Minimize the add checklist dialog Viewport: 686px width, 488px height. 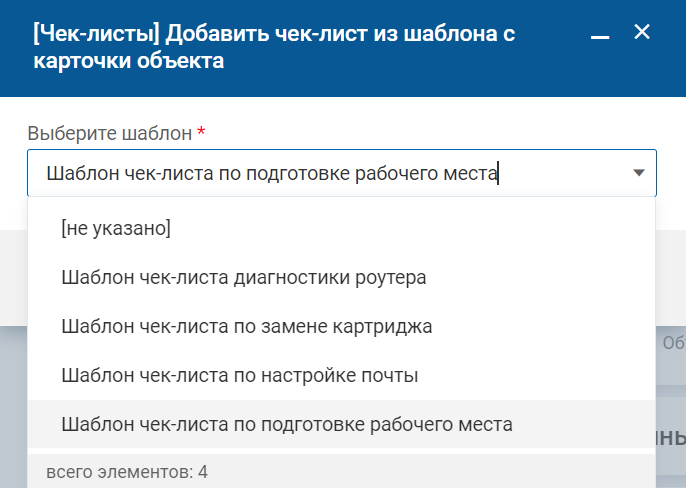point(600,35)
